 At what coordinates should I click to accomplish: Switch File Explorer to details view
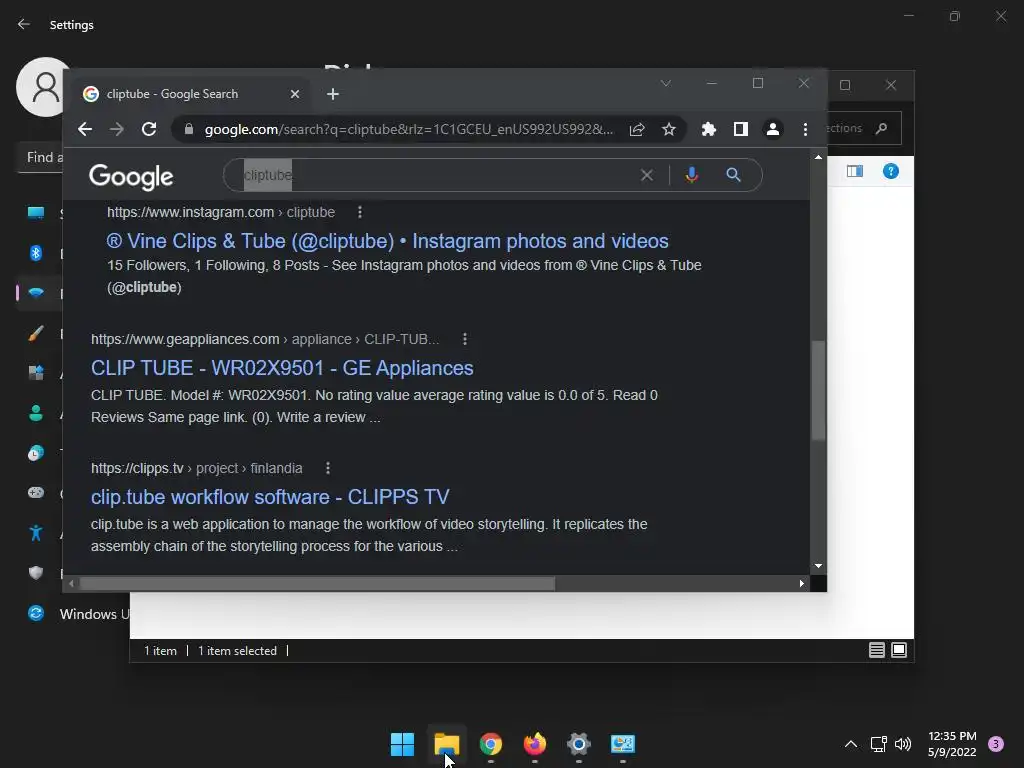click(x=876, y=650)
